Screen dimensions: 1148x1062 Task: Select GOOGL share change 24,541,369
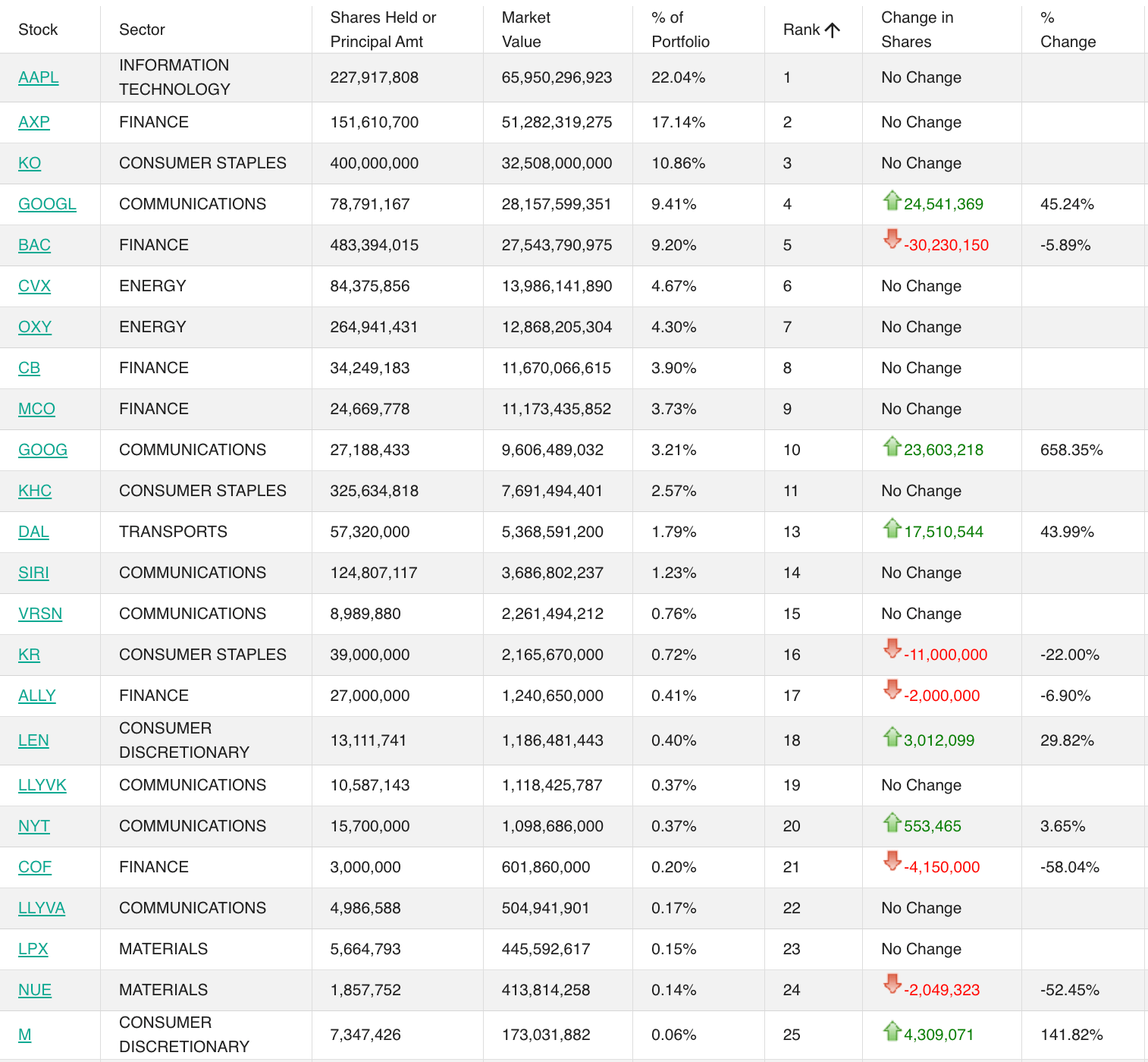pos(943,204)
